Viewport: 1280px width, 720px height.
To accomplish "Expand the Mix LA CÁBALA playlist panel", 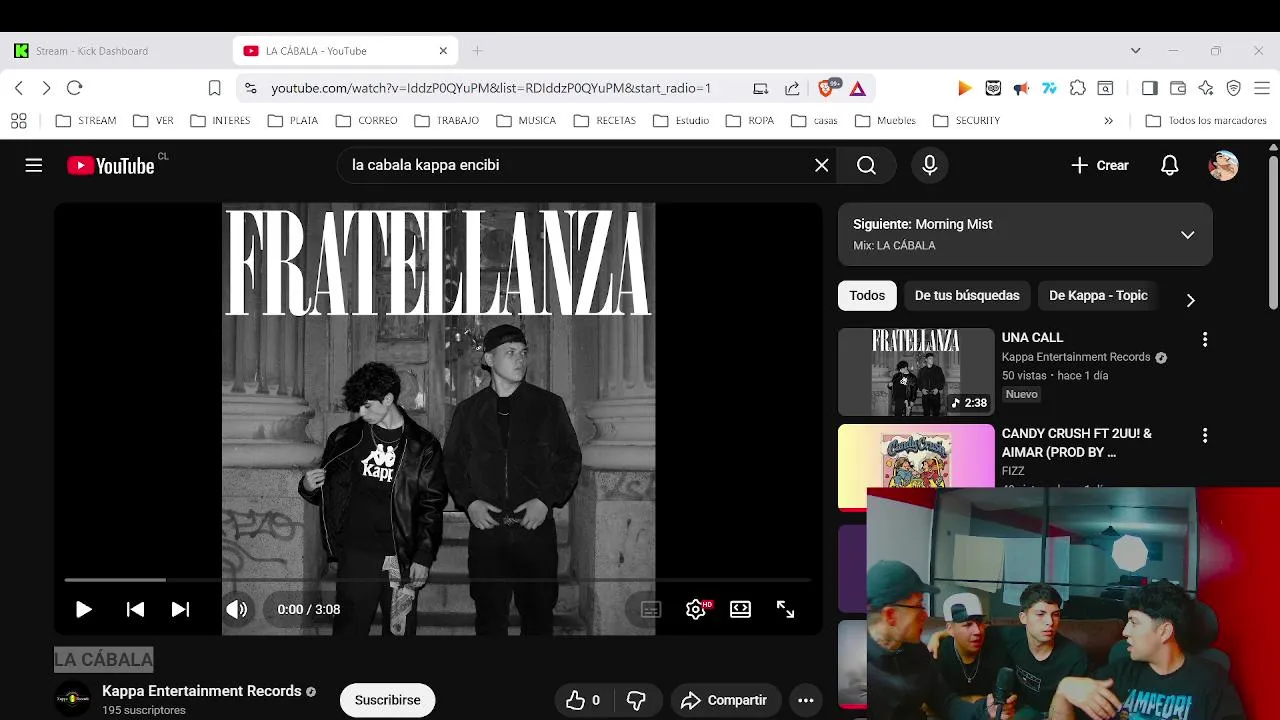I will point(1187,235).
